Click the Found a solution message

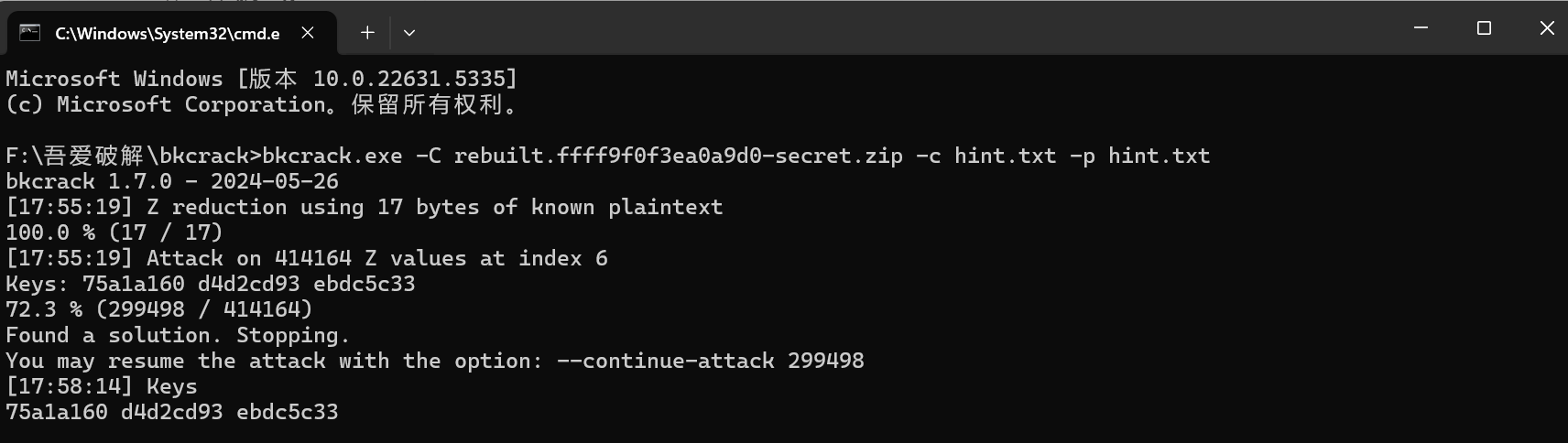pos(178,335)
